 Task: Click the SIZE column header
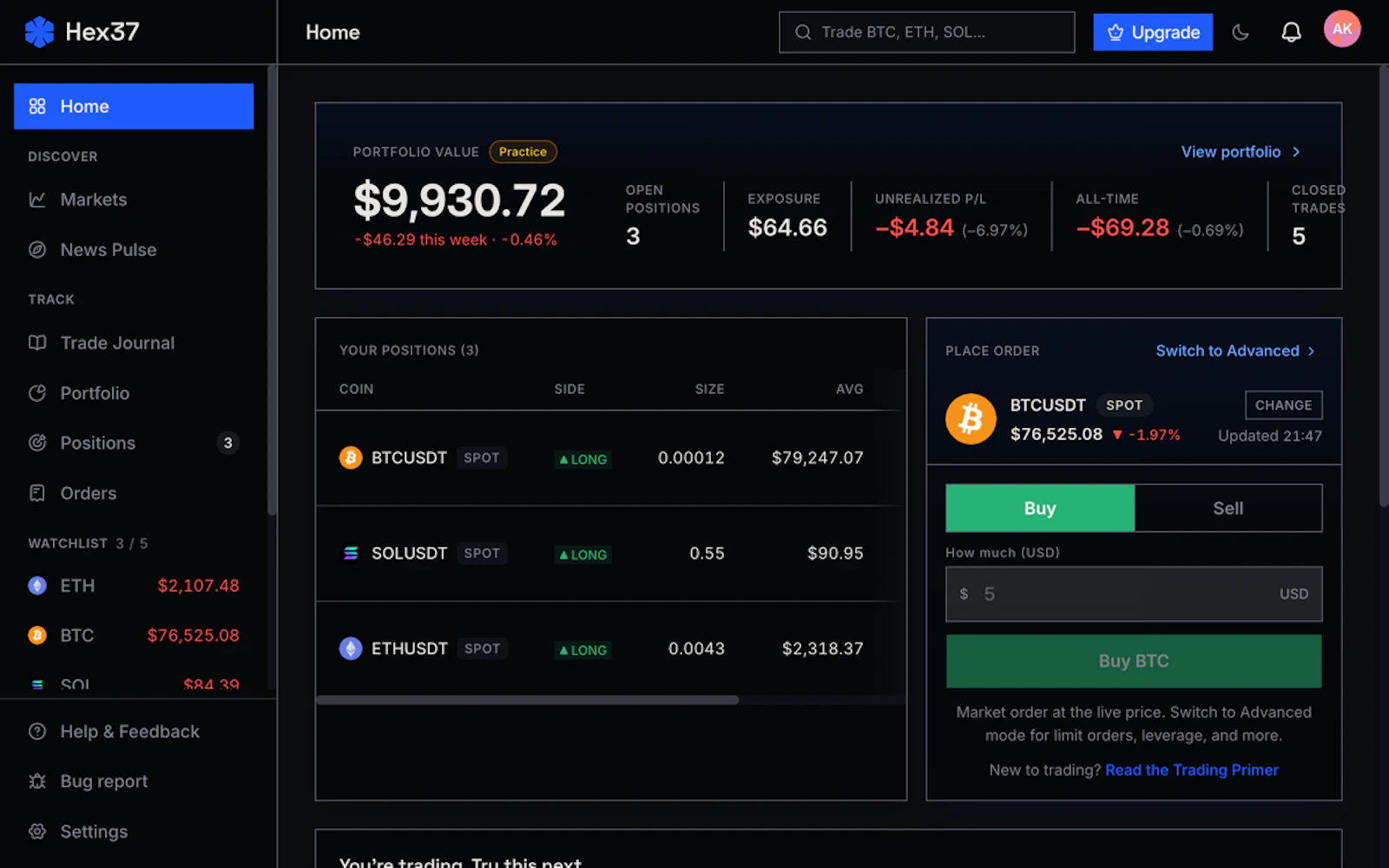(709, 389)
